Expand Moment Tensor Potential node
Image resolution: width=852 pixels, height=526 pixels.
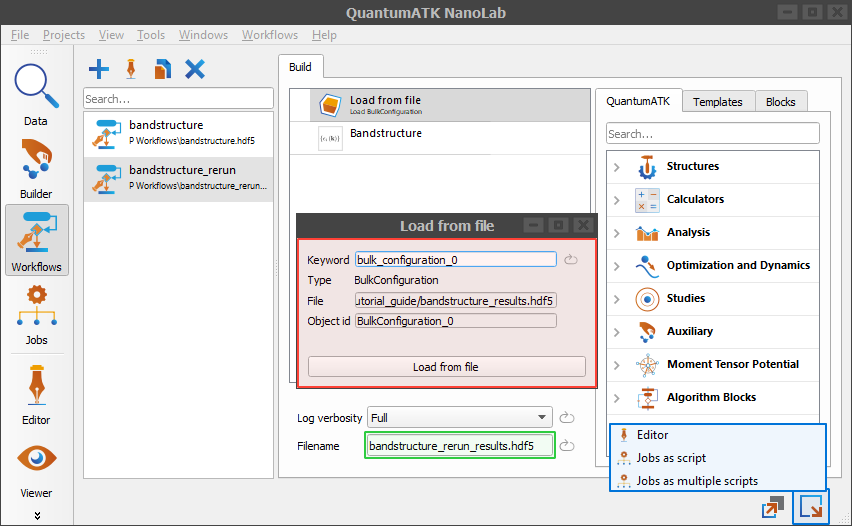pyautogui.click(x=617, y=365)
